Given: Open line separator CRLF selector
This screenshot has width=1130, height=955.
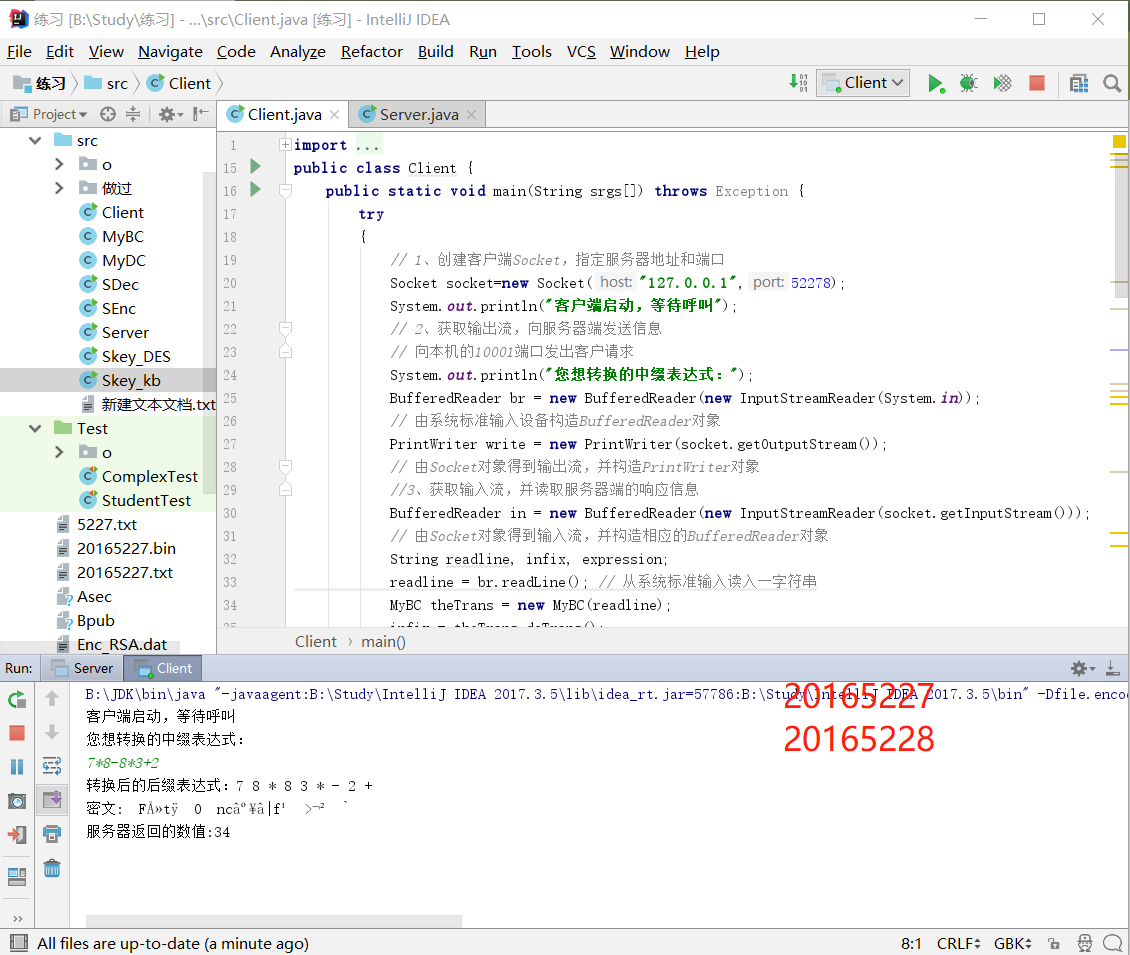Looking at the screenshot, I should [958, 943].
